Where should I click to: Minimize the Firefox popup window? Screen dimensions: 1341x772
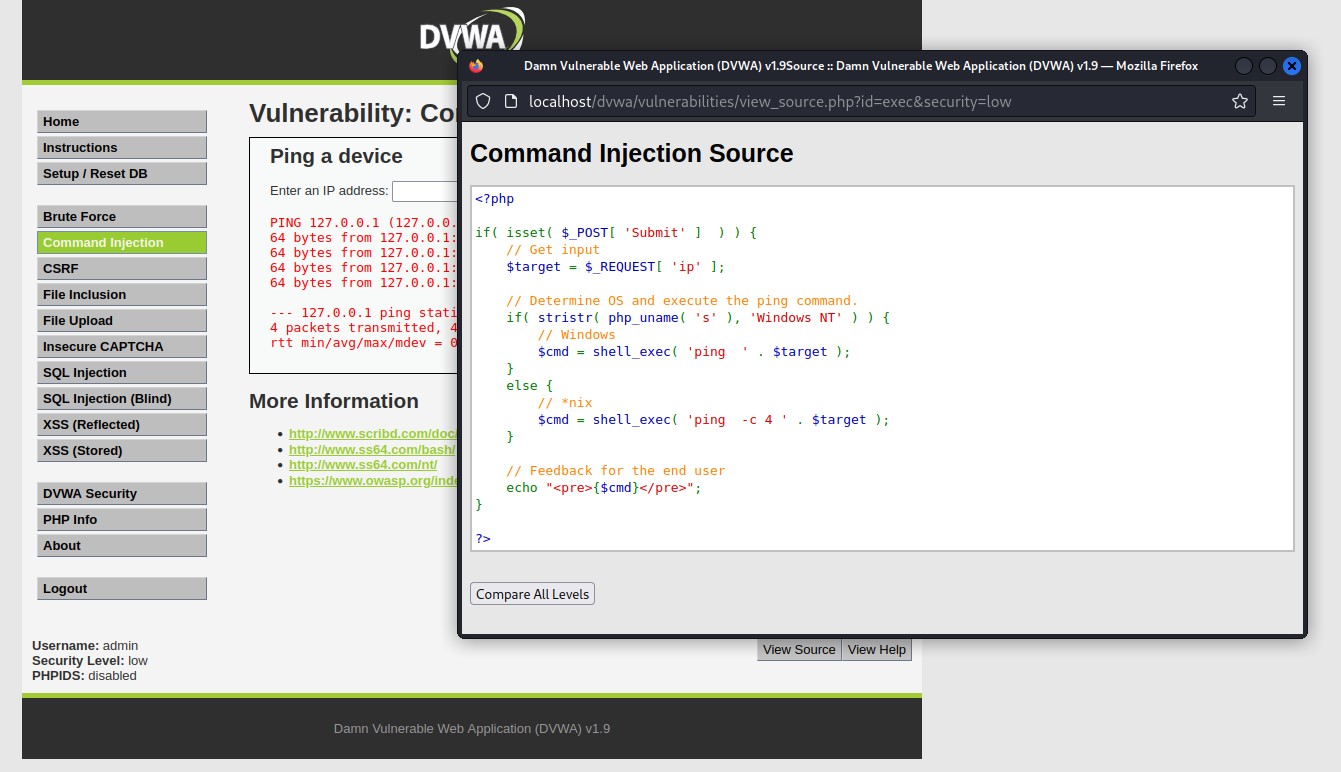(x=1244, y=66)
